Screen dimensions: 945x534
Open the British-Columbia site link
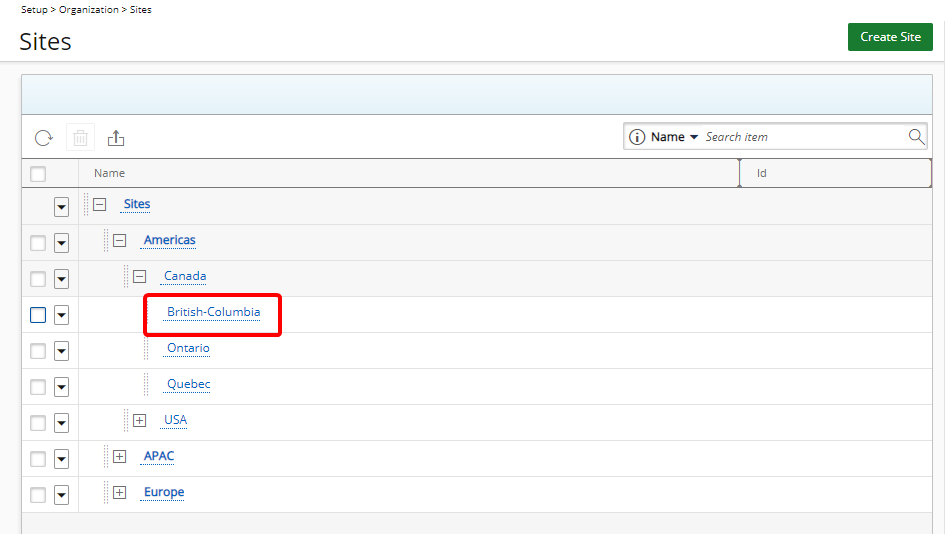point(213,312)
